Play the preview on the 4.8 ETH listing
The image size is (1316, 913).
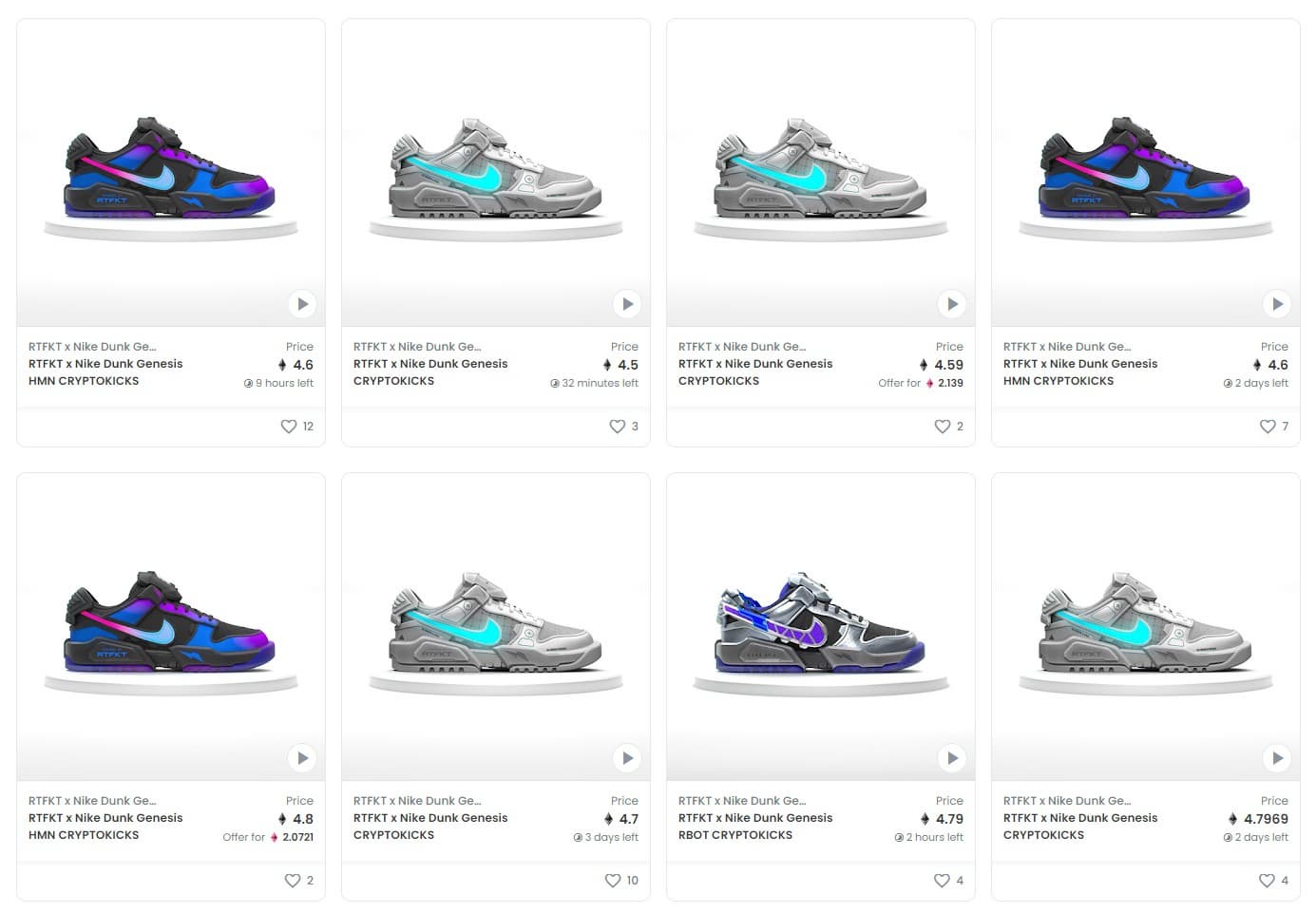[x=302, y=758]
